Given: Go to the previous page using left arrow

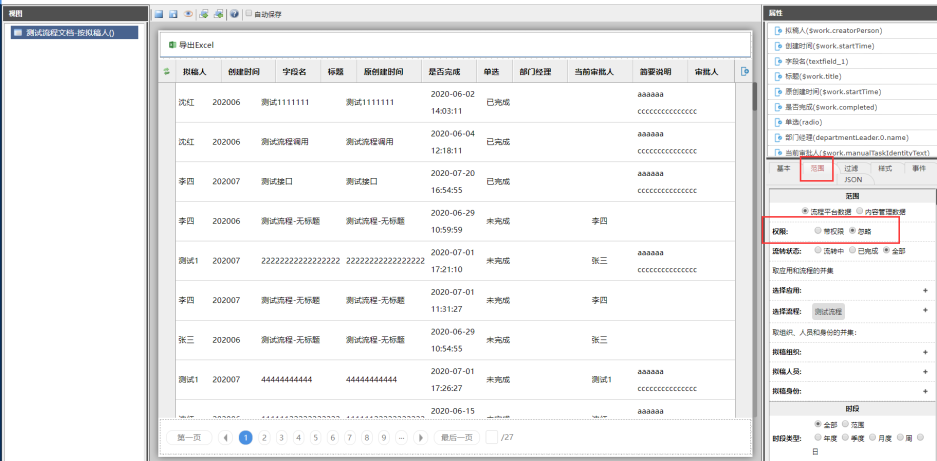Looking at the screenshot, I should point(226,437).
